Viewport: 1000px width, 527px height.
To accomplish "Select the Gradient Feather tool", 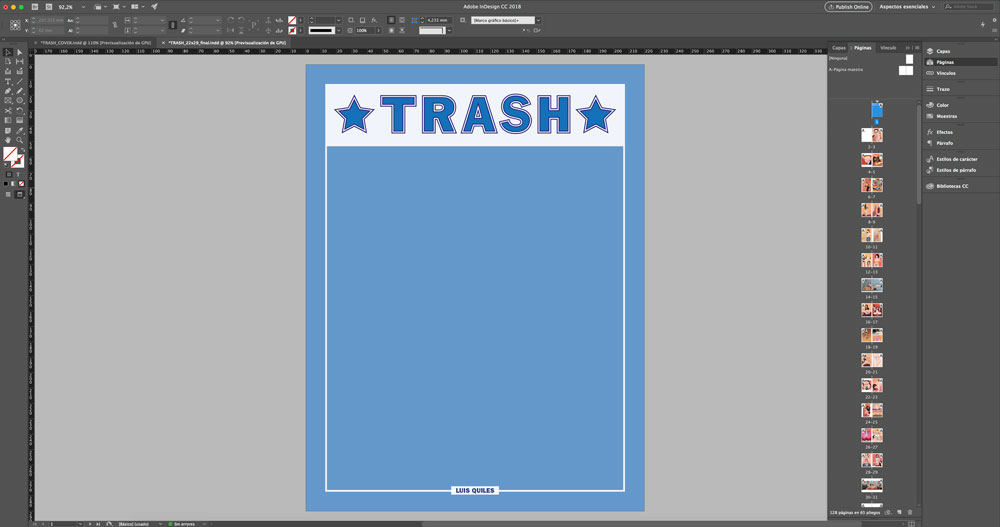I will [20, 120].
